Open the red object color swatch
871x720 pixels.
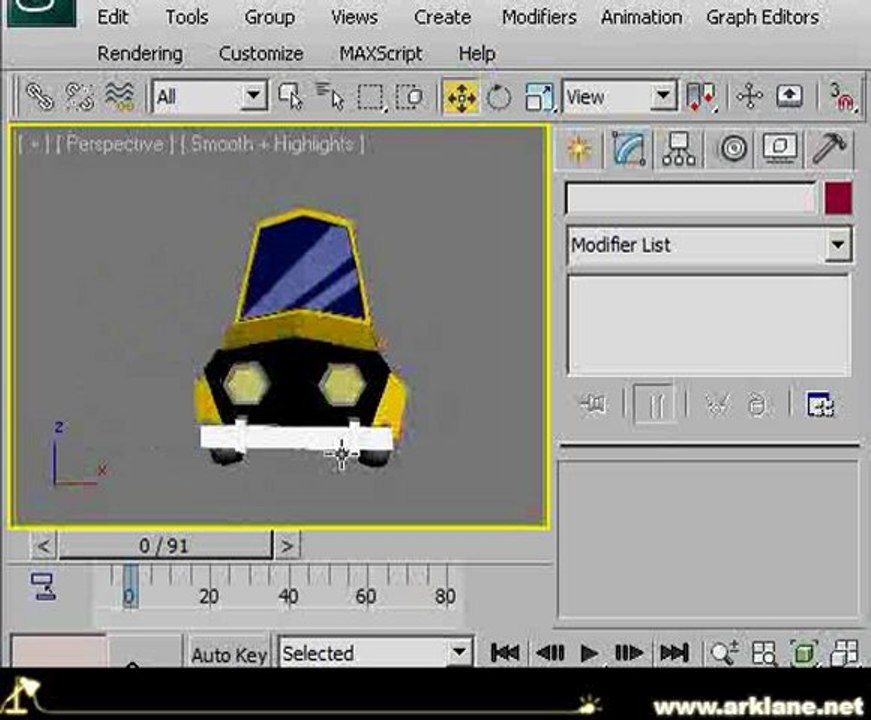(838, 198)
